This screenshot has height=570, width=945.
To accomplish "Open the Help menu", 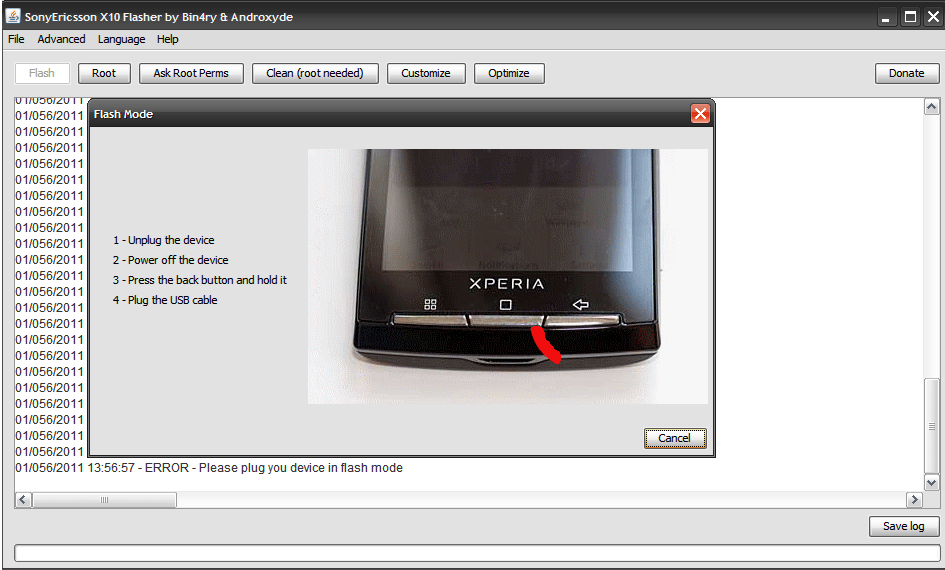I will click(168, 39).
